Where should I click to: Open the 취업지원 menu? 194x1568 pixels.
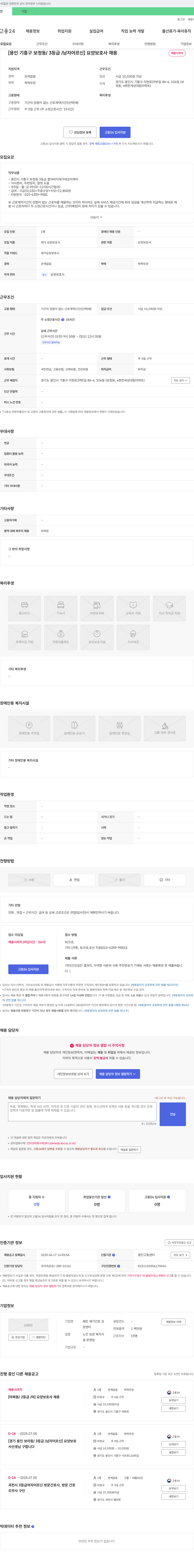[64, 31]
